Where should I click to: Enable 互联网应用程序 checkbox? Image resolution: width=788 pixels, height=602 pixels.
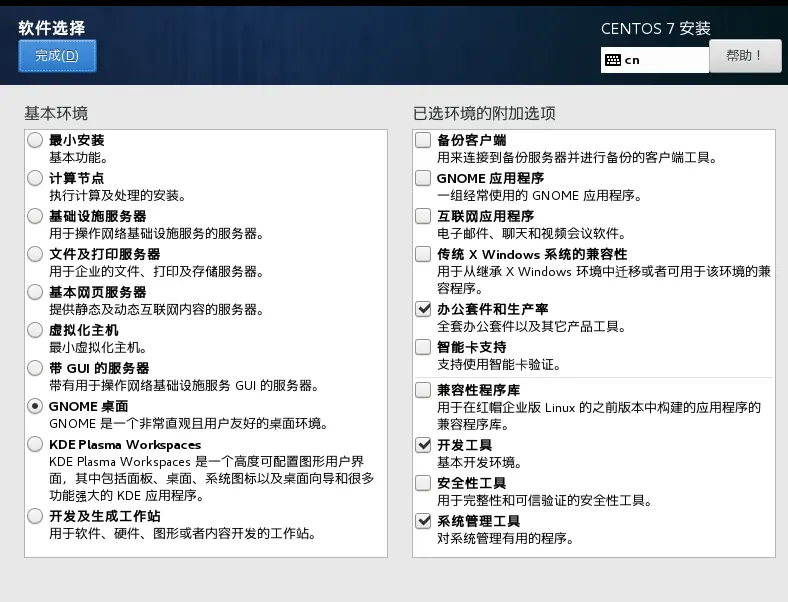click(x=423, y=216)
